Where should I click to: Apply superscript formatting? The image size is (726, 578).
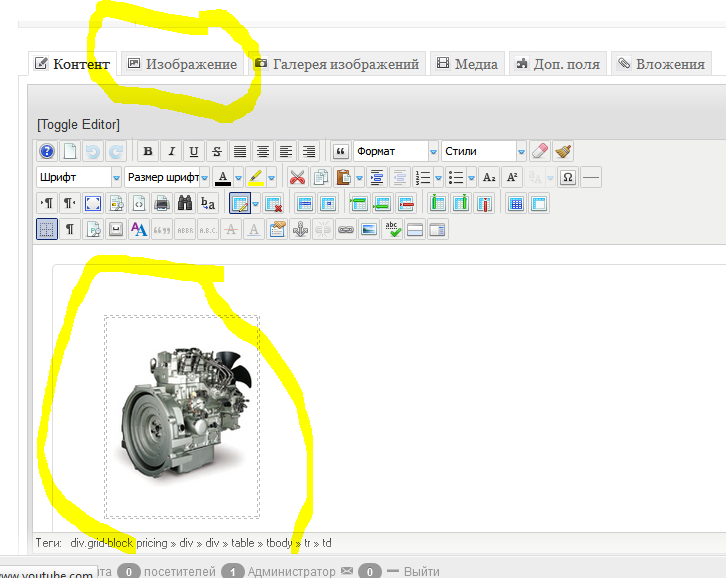(512, 177)
